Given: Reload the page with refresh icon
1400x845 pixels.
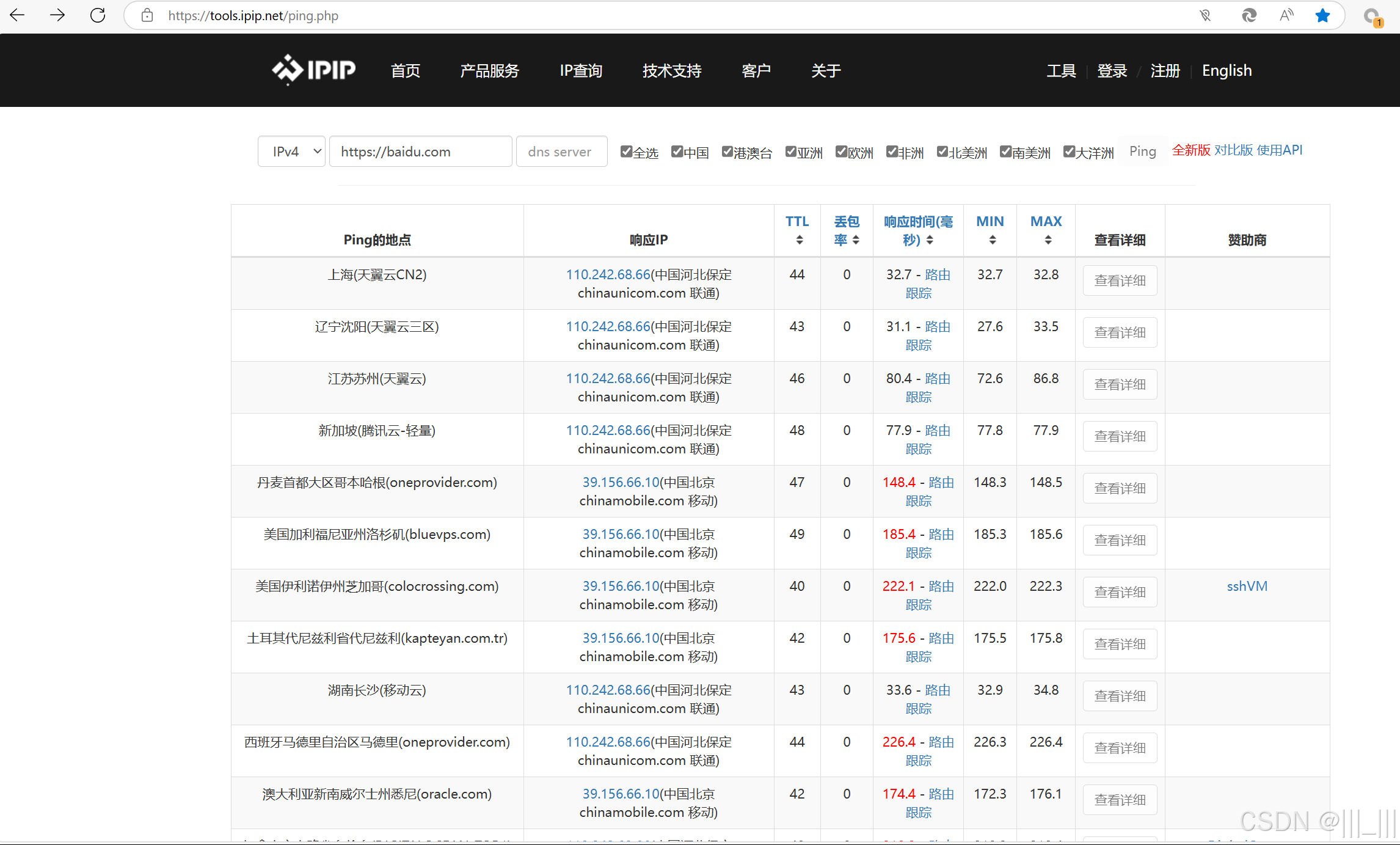Looking at the screenshot, I should pos(98,15).
